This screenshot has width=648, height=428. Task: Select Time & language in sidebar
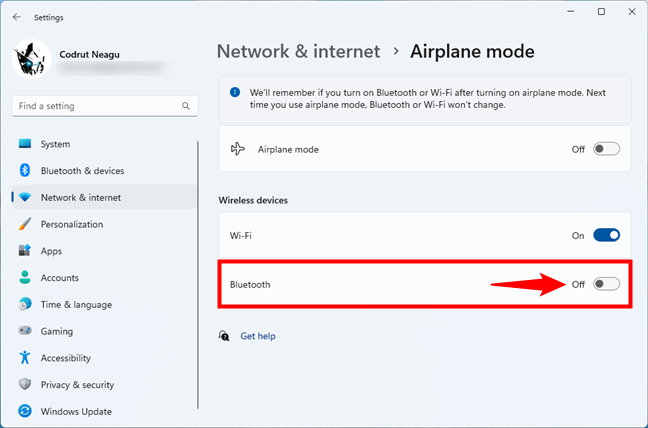105,304
